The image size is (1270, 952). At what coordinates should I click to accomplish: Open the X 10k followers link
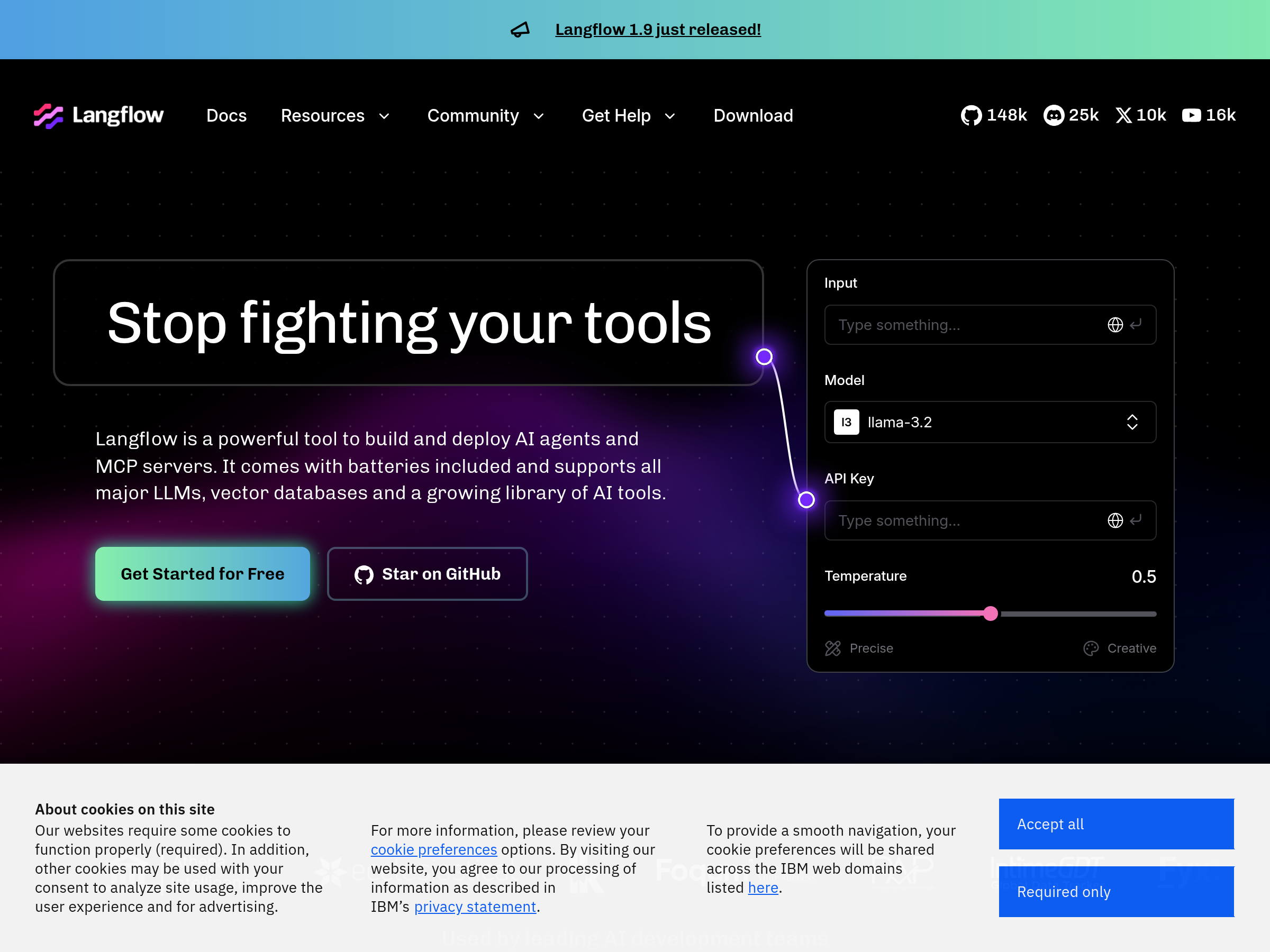[x=1141, y=115]
